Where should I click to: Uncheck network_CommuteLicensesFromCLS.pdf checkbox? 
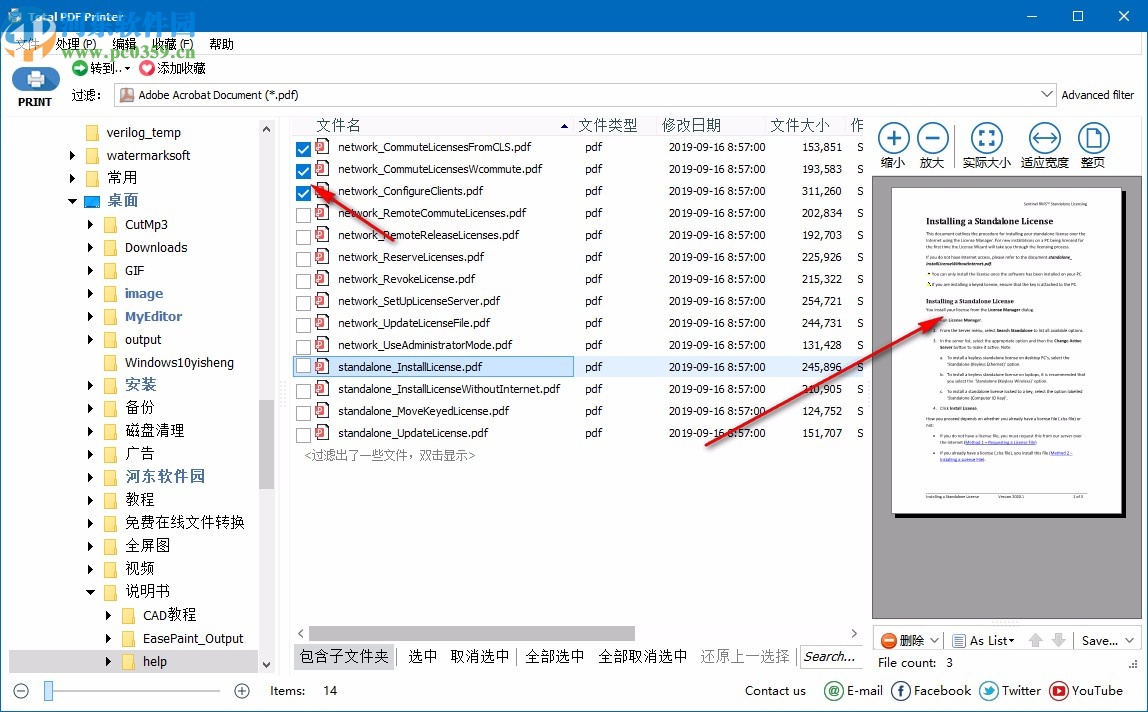click(x=303, y=149)
